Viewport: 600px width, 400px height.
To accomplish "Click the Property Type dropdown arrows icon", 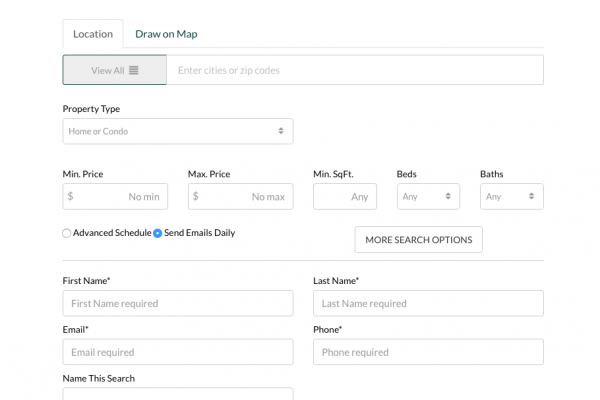I will tap(281, 131).
